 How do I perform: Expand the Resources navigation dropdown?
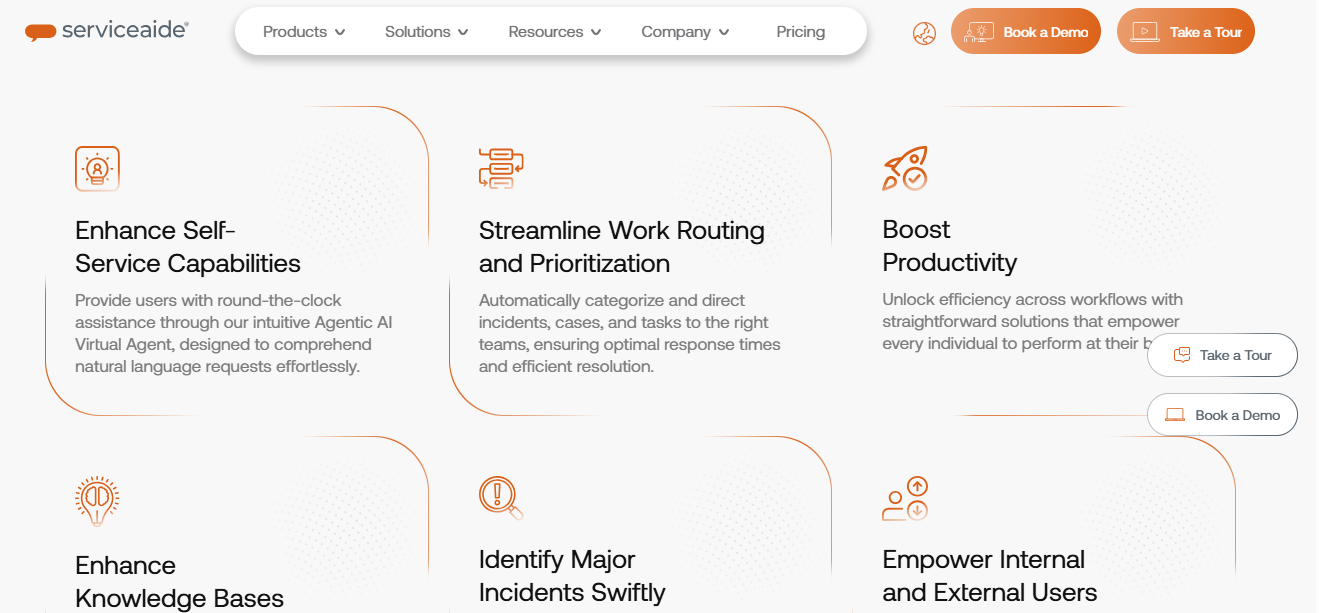555,32
